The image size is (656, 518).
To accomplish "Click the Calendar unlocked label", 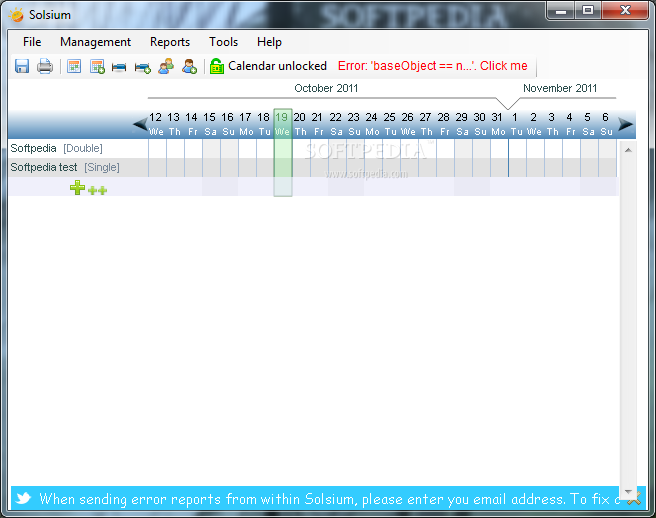I will [x=277, y=66].
